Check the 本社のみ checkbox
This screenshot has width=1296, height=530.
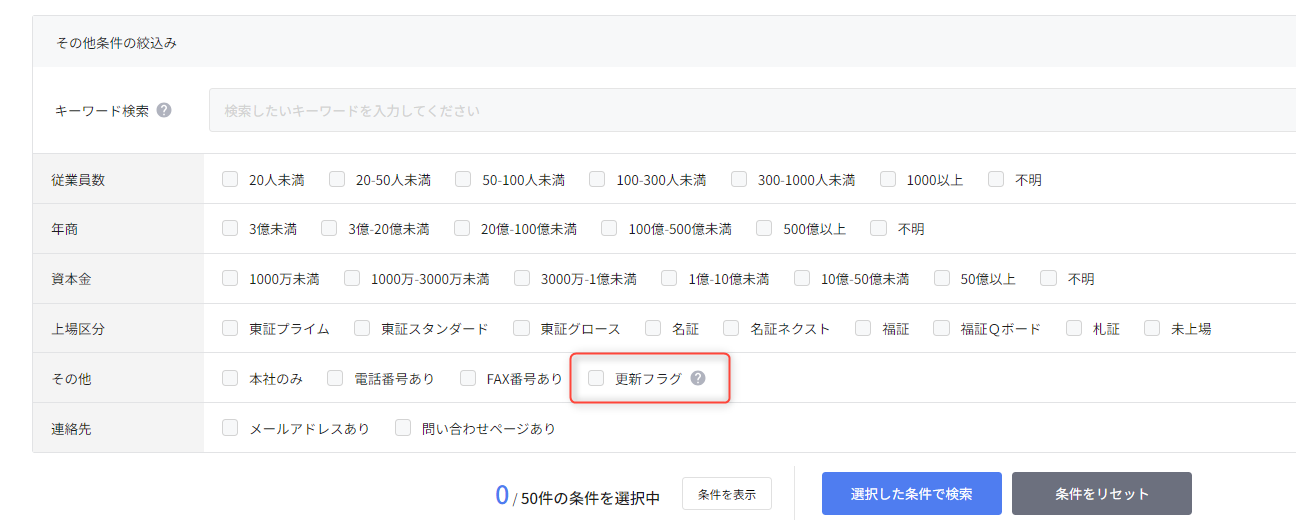point(230,378)
